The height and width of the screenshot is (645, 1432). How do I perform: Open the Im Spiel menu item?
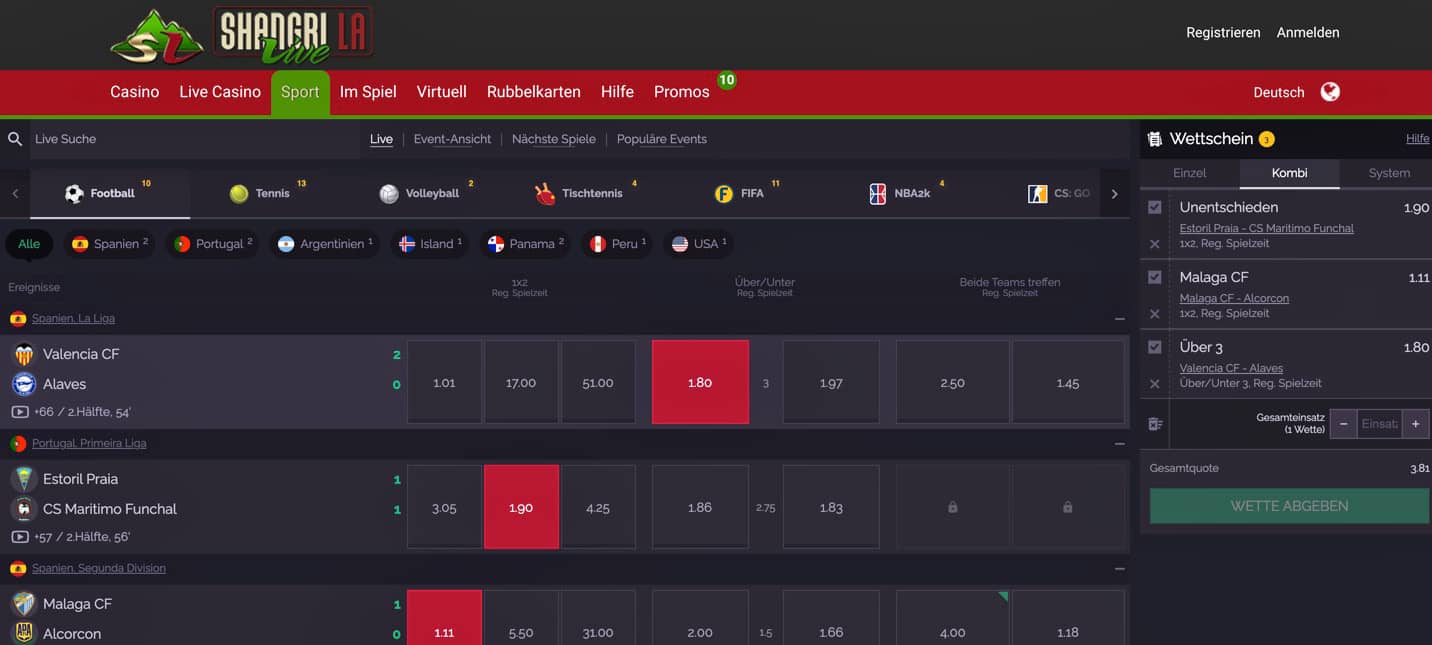point(368,92)
